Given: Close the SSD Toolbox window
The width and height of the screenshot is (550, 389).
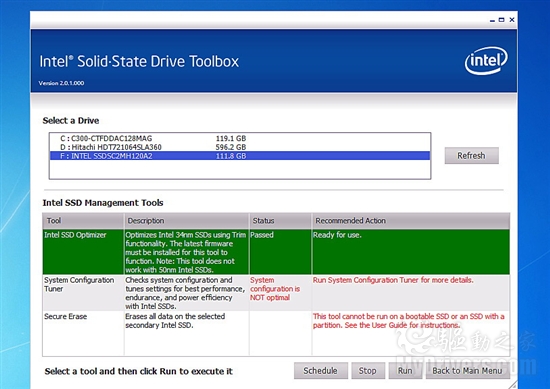Looking at the screenshot, I should 512,20.
